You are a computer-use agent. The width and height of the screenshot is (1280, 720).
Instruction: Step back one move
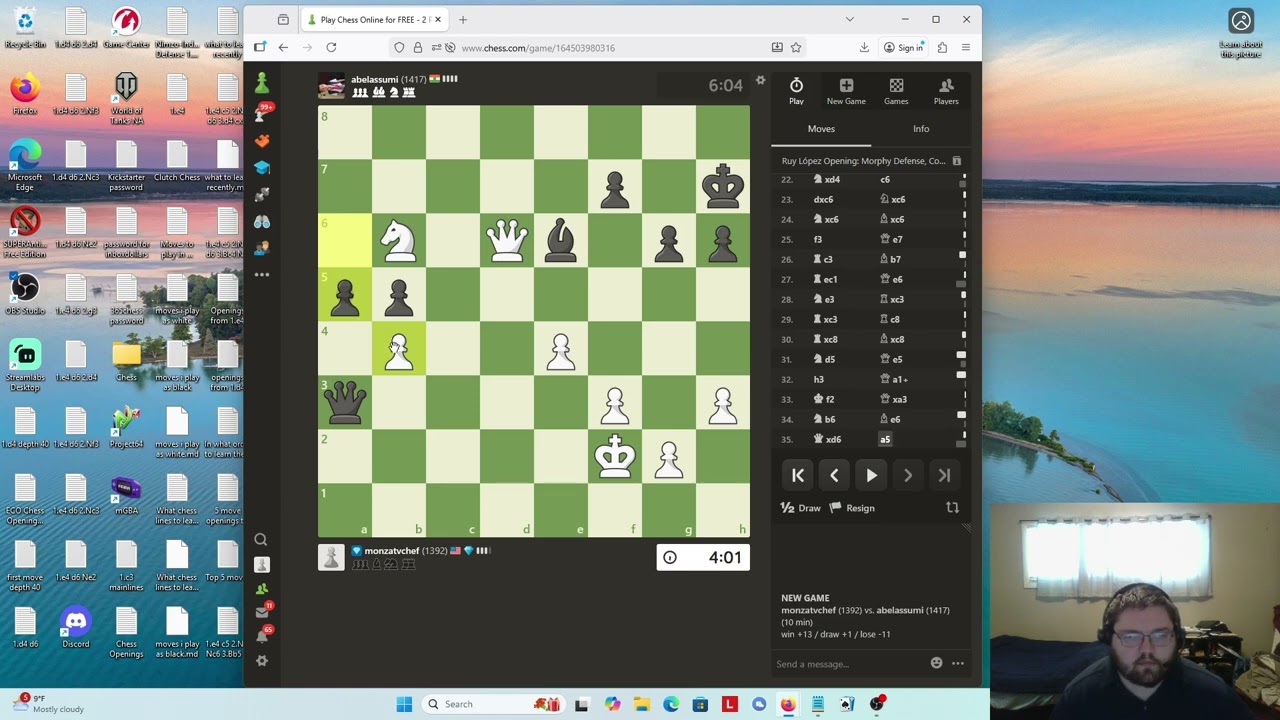click(834, 476)
